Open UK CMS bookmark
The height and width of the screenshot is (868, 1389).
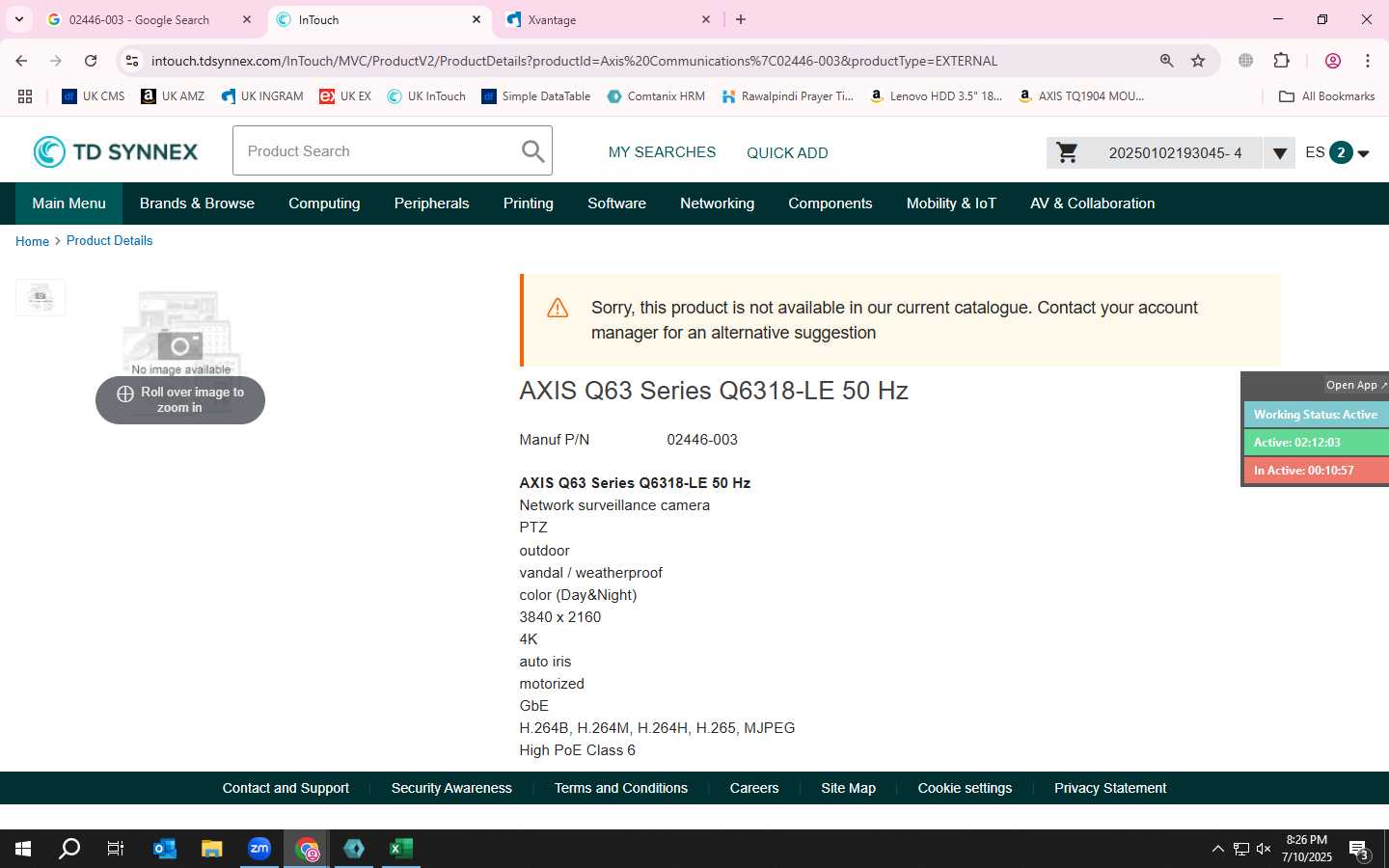tap(94, 96)
